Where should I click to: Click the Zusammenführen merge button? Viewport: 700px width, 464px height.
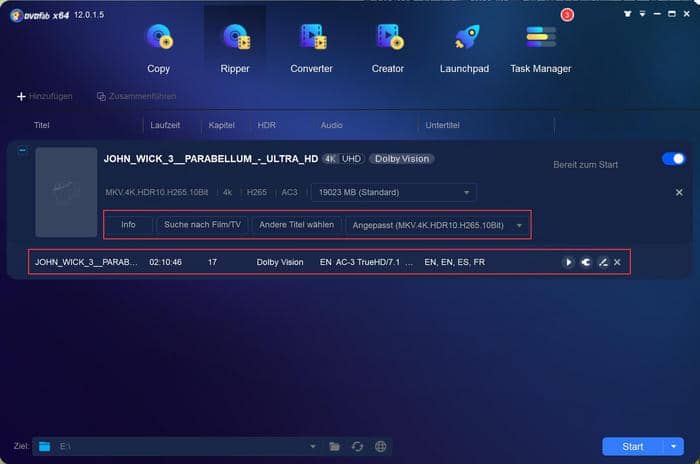[136, 96]
